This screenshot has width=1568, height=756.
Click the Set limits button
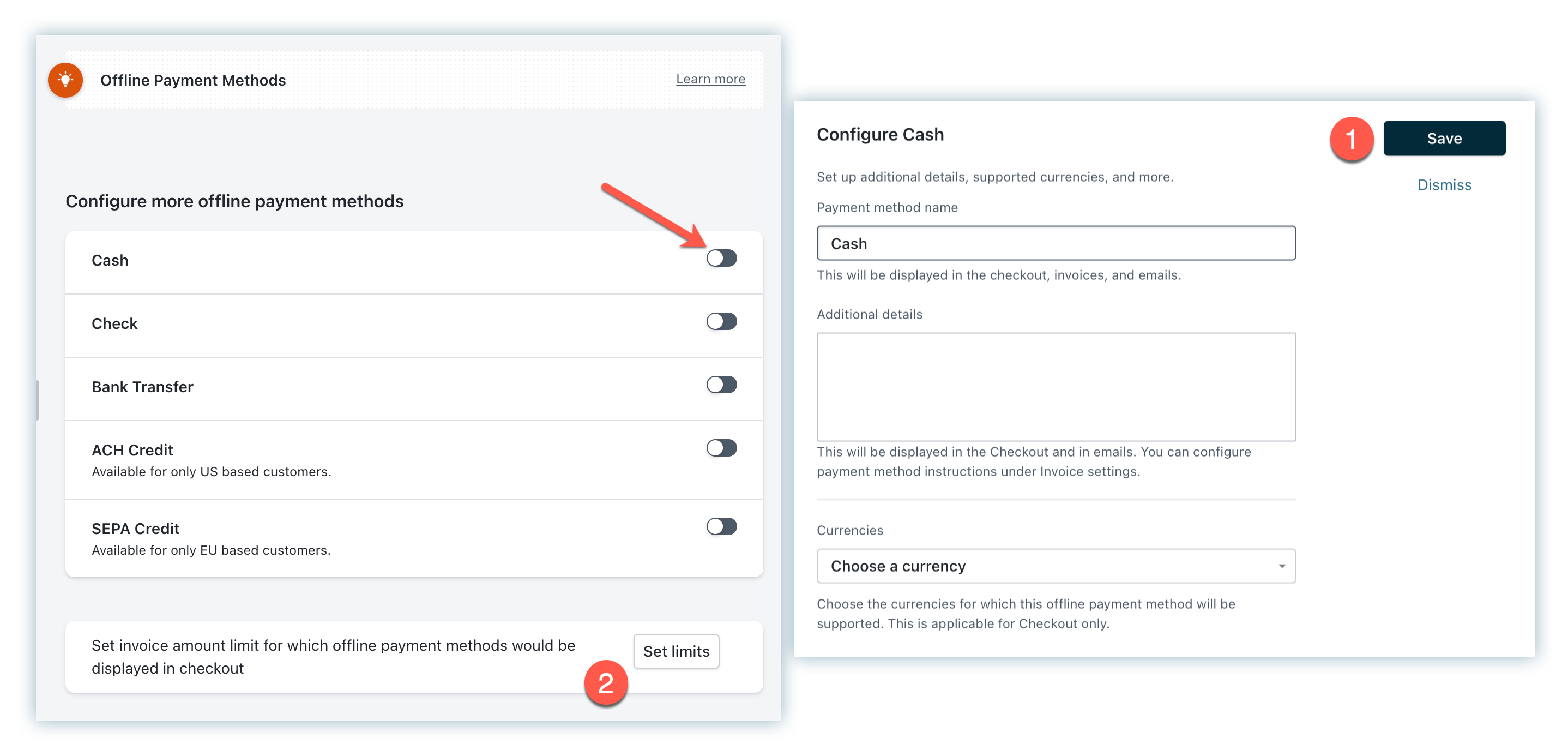tap(676, 651)
